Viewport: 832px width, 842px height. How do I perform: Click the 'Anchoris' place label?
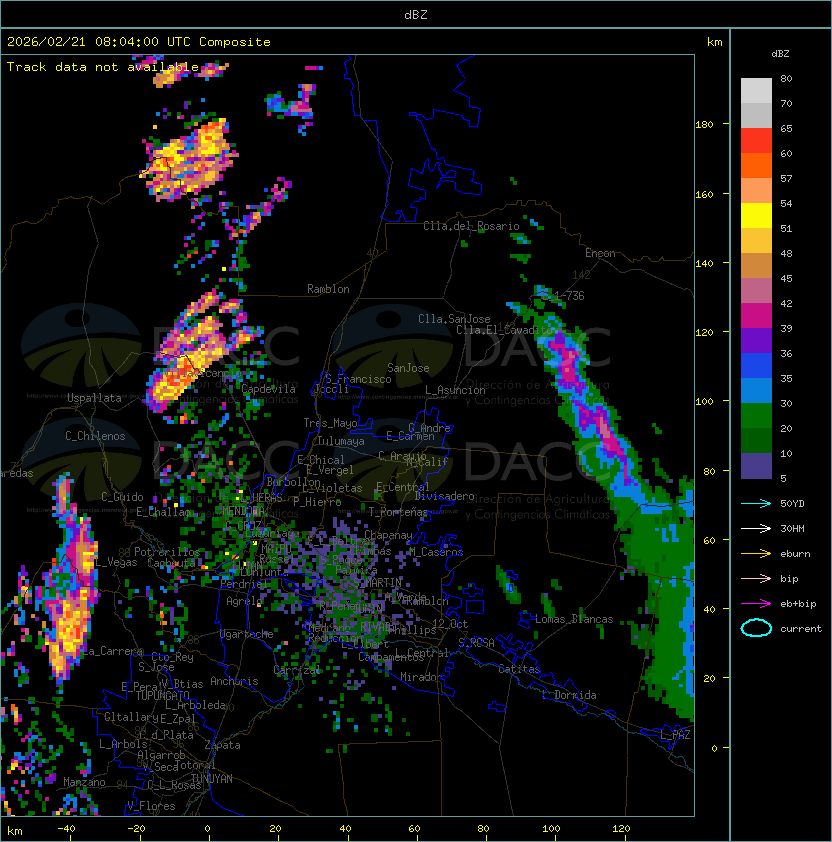coord(234,681)
